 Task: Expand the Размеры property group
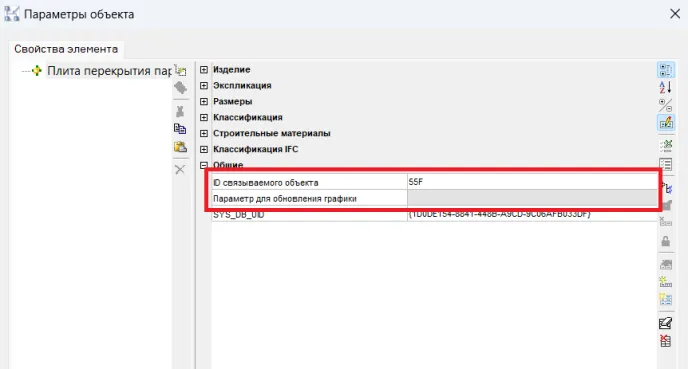[204, 101]
